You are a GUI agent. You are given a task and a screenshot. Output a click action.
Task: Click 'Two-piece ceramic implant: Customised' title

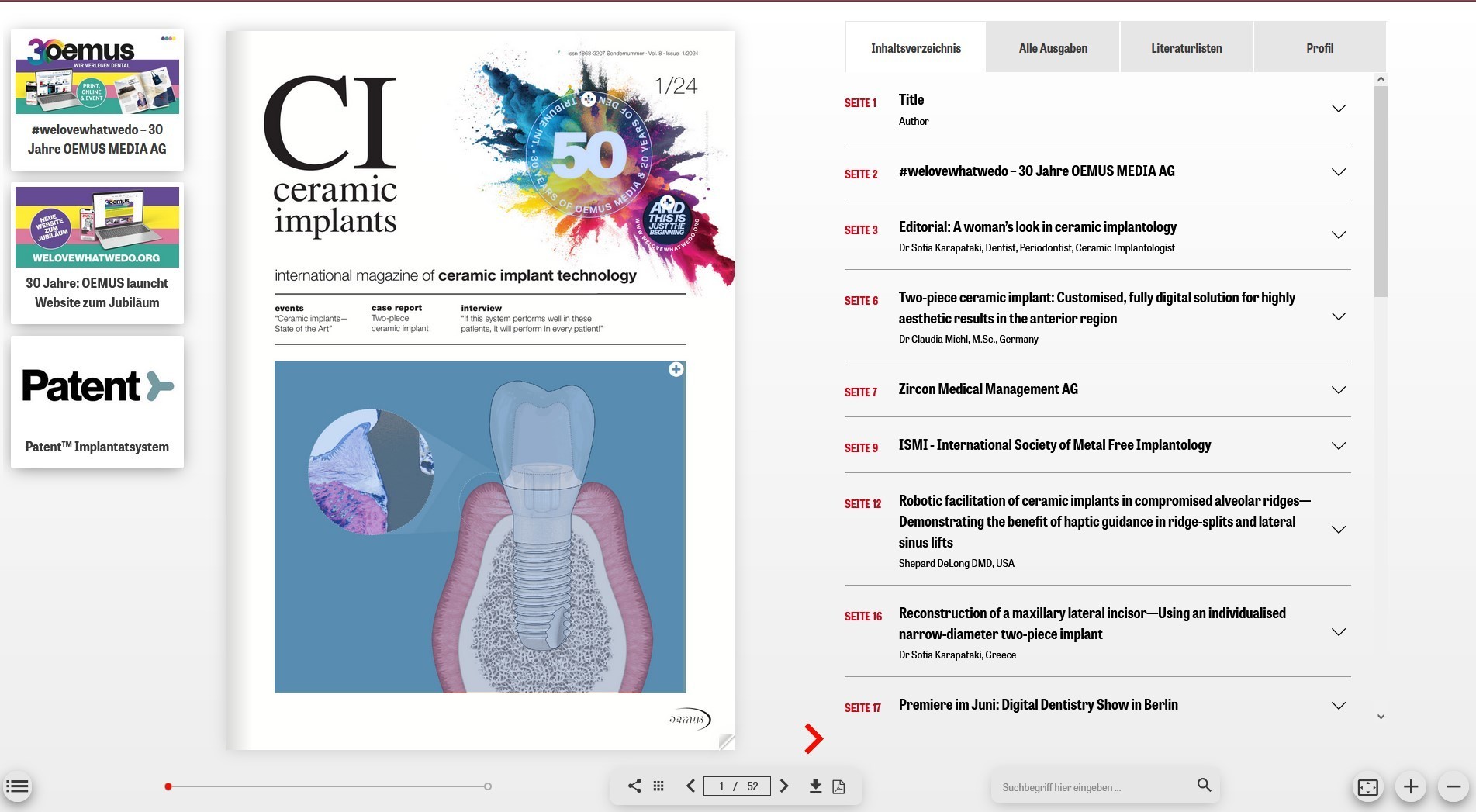pos(1097,308)
